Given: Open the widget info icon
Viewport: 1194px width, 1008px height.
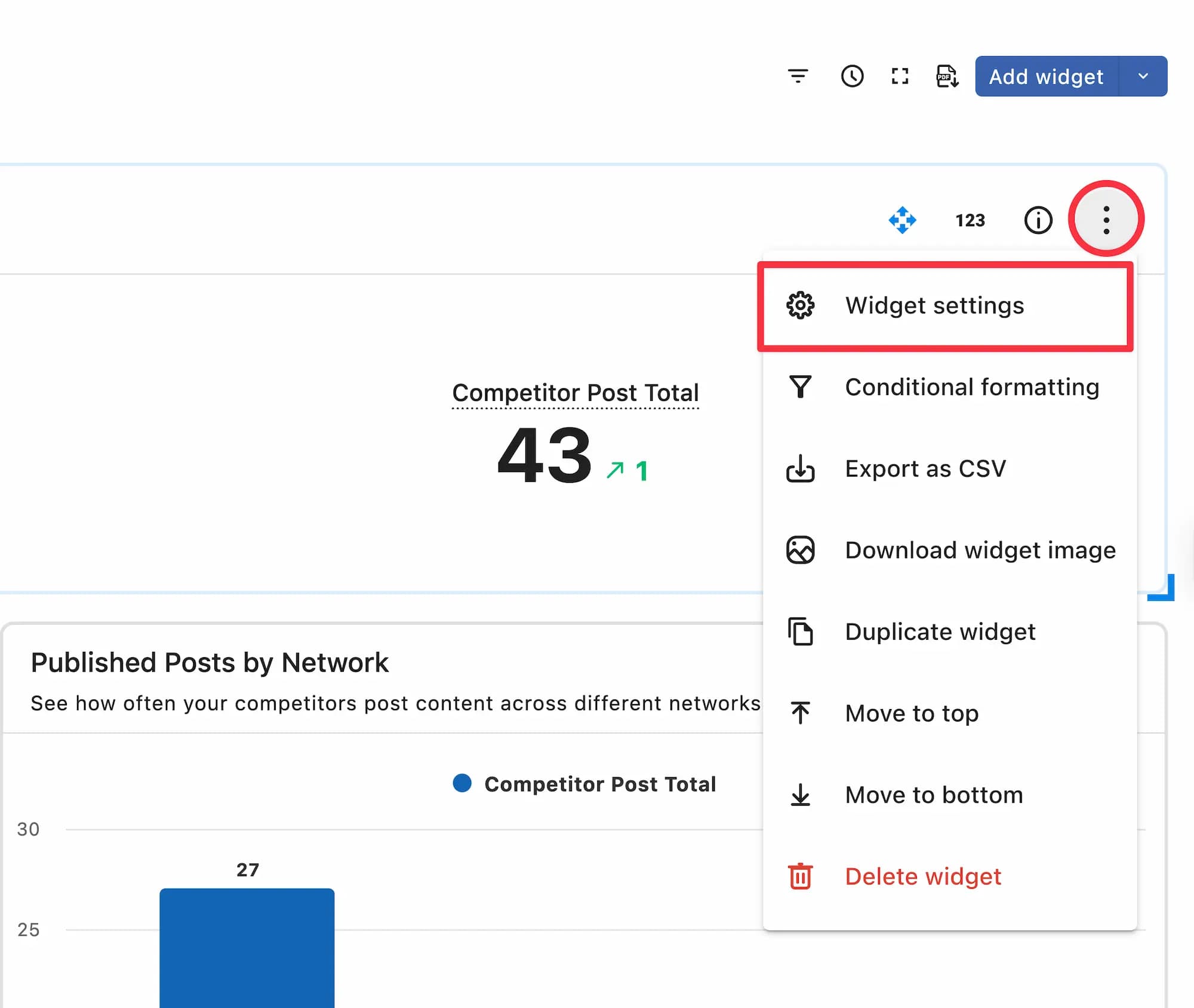Looking at the screenshot, I should [x=1038, y=220].
